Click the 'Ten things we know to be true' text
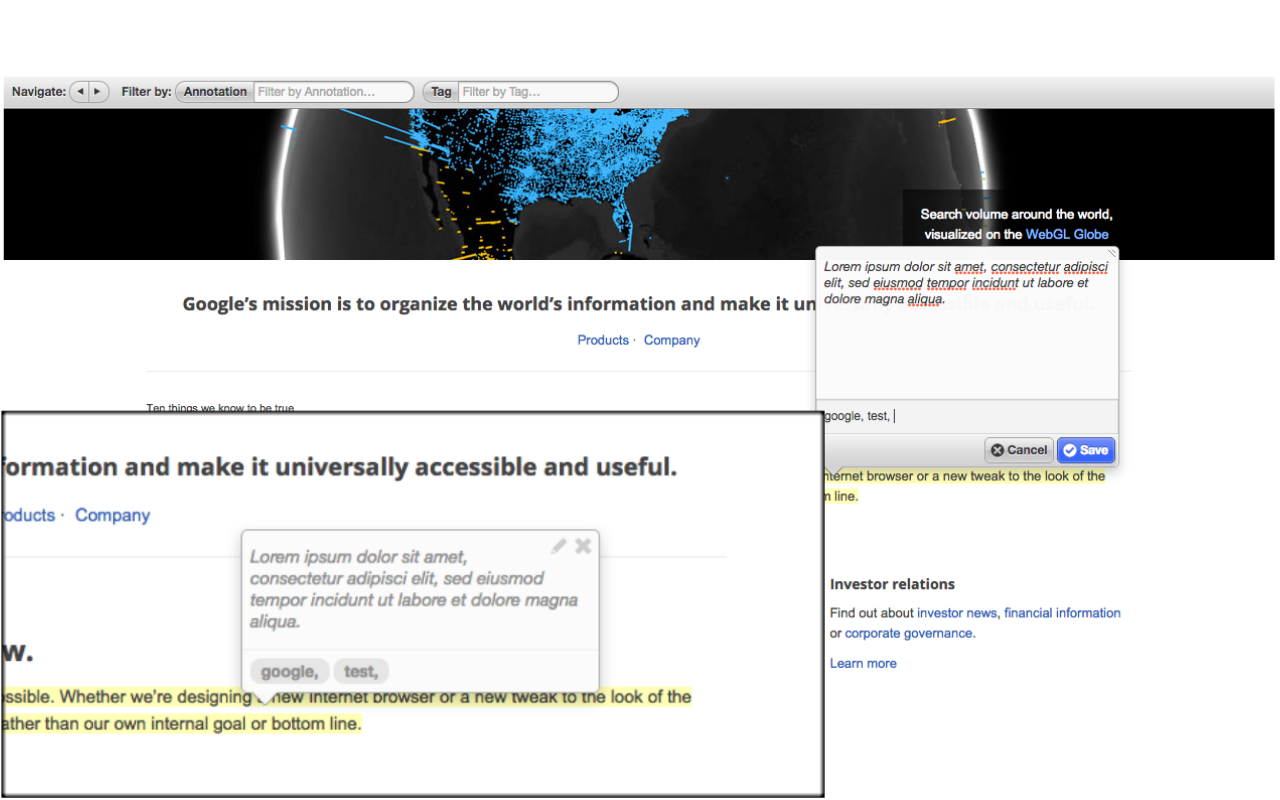Screen dimensions: 1280x800 (220, 408)
